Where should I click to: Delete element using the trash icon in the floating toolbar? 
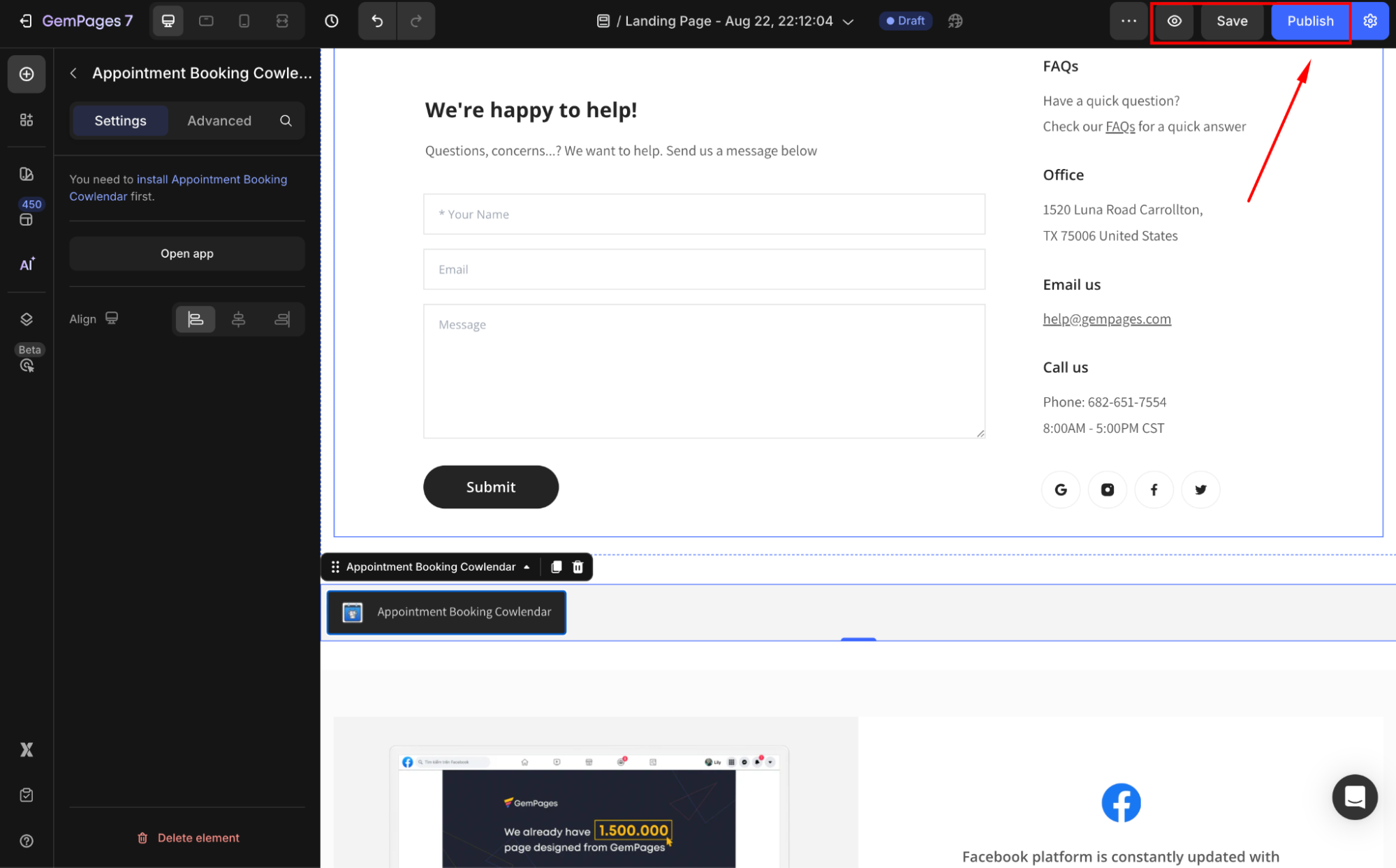tap(578, 567)
